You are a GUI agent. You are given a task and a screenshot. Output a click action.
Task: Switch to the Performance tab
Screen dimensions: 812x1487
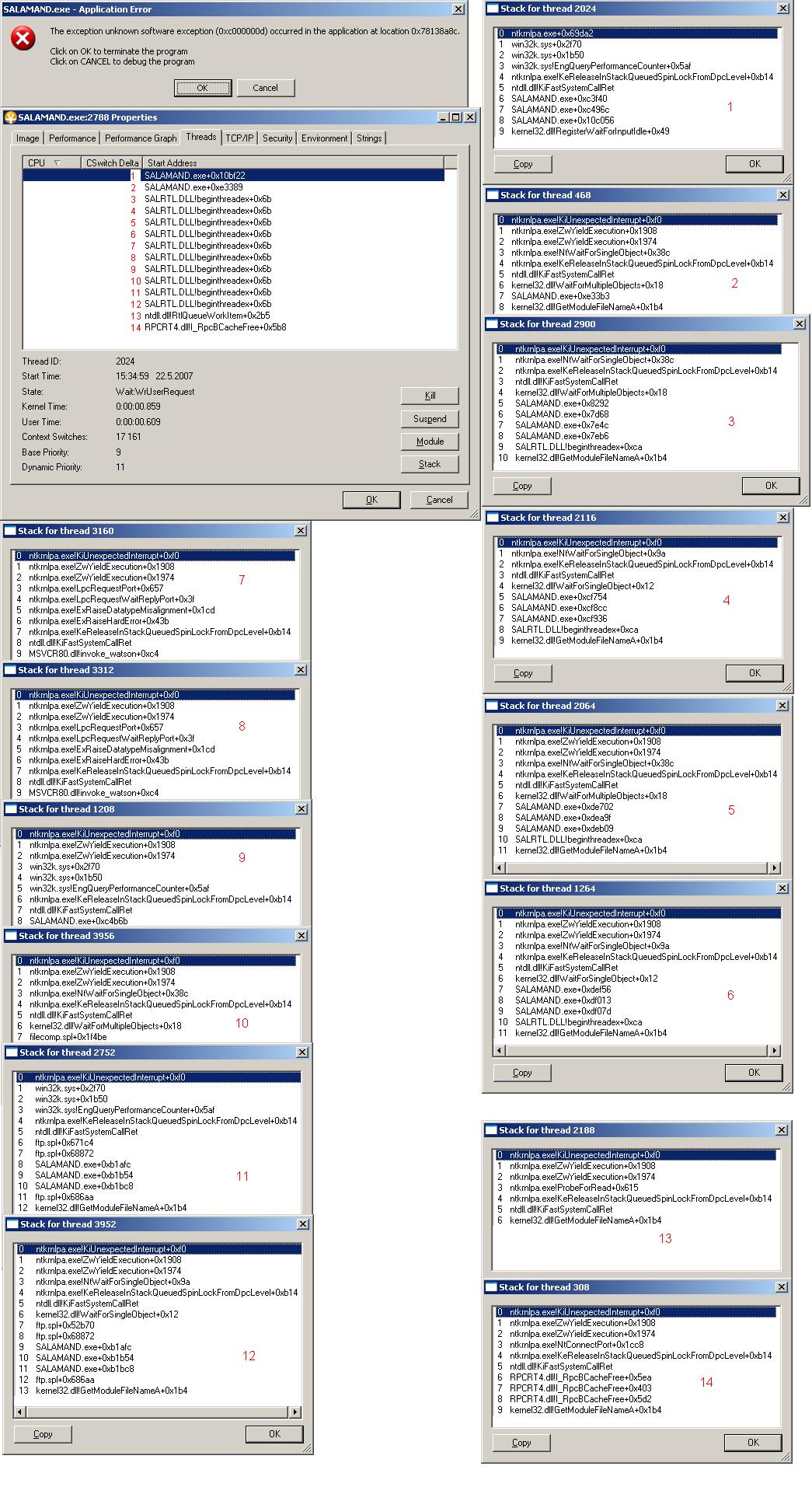(72, 138)
